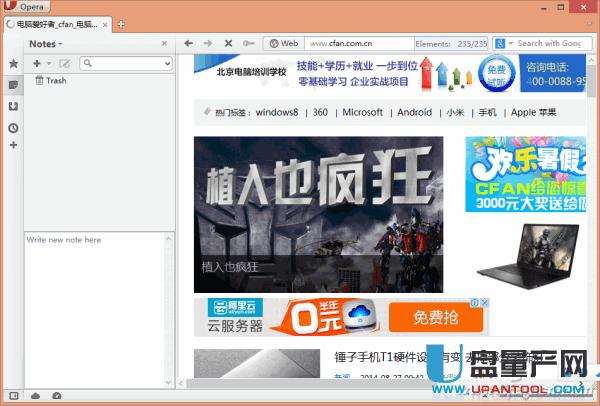Screen dimensions: 600x406
Task: Add a panel with sidebar plus
Action: [13, 145]
